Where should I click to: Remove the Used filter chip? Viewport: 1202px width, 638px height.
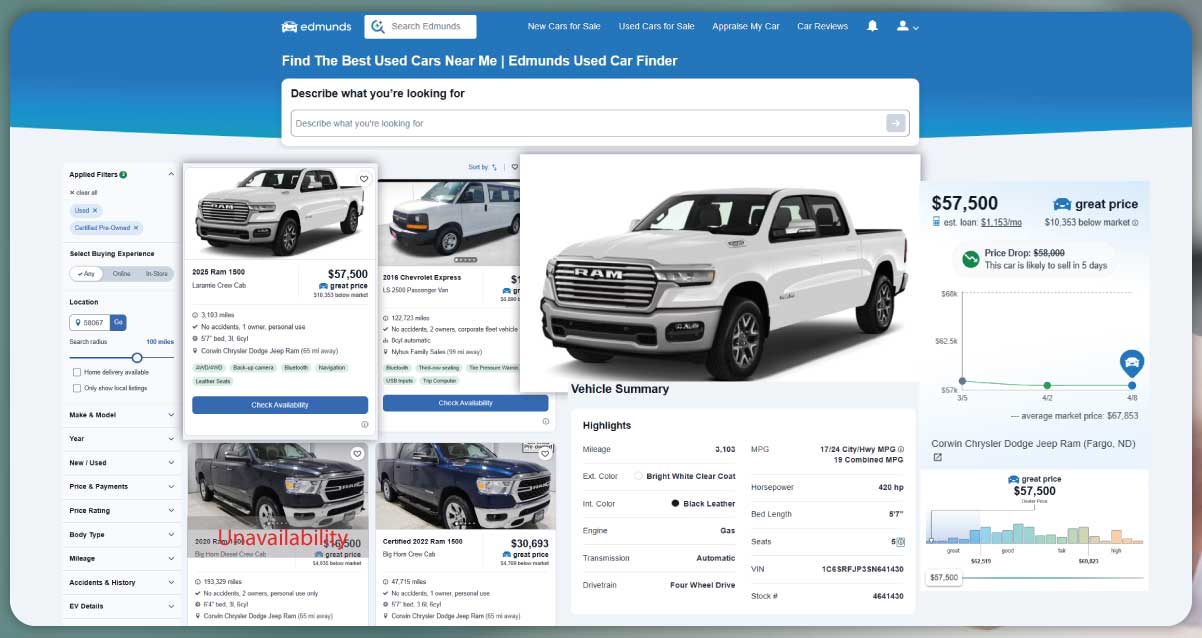pos(95,211)
